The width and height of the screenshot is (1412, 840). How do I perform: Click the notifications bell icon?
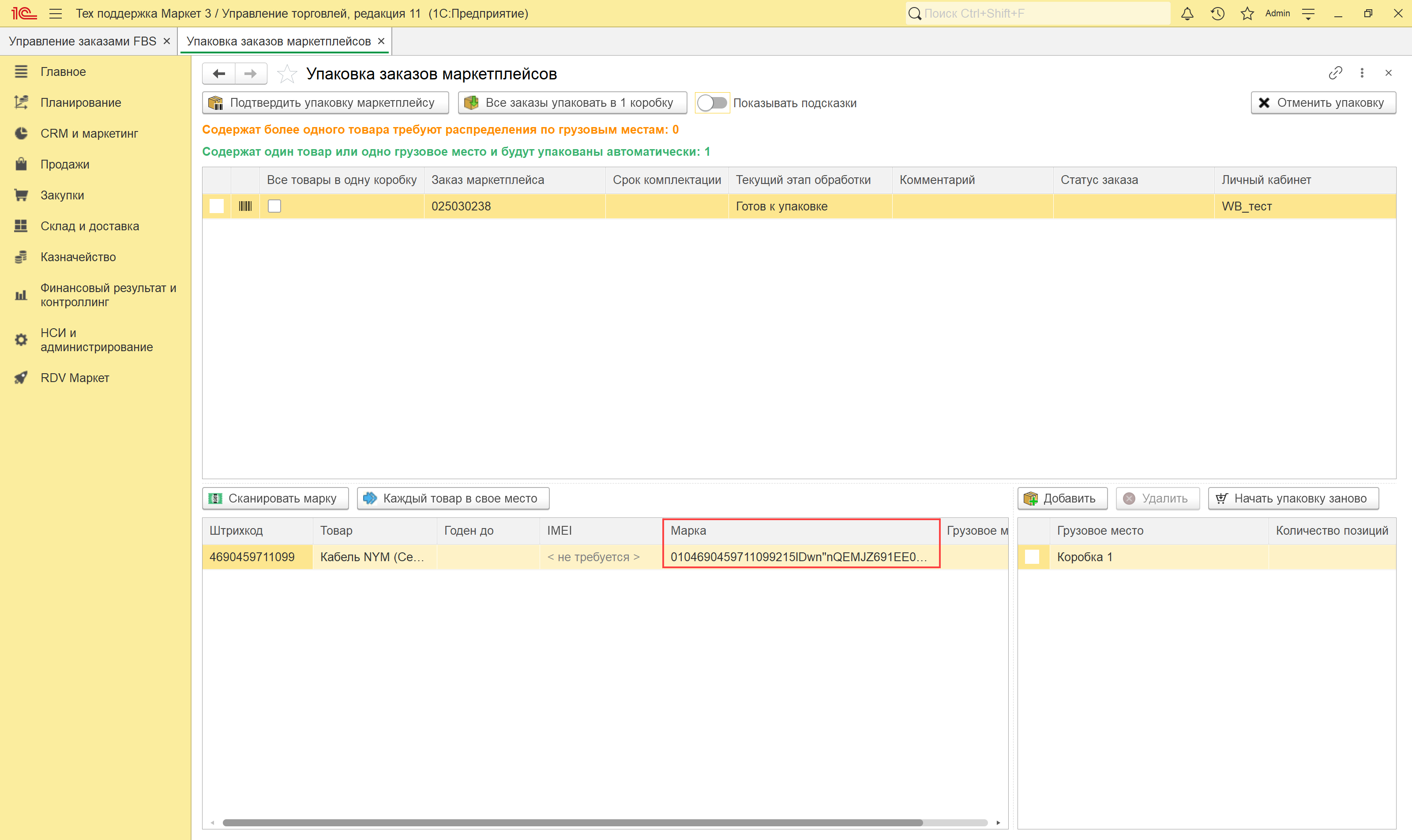1187,14
